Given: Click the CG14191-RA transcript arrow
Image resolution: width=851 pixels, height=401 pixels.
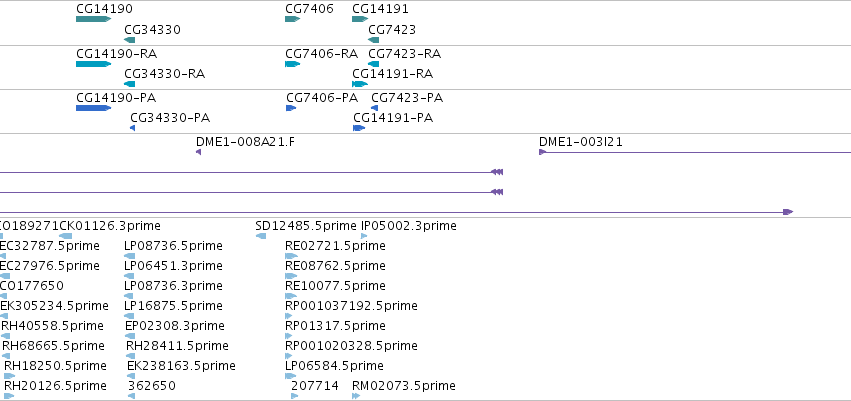Looking at the screenshot, I should (x=360, y=84).
